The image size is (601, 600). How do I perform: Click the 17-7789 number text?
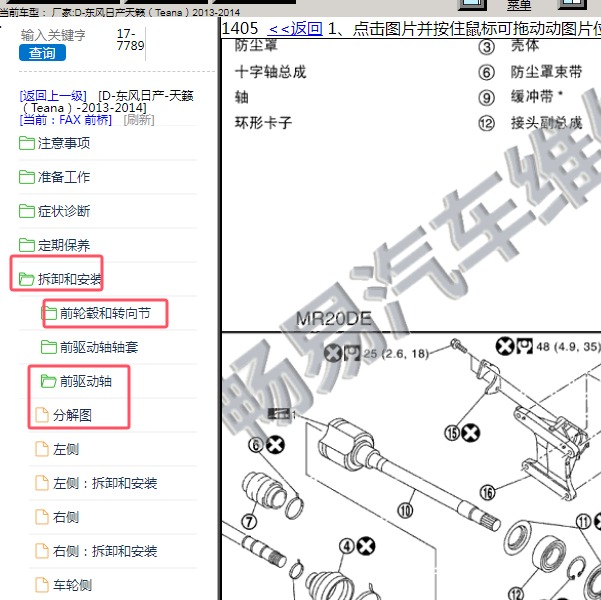click(x=130, y=39)
